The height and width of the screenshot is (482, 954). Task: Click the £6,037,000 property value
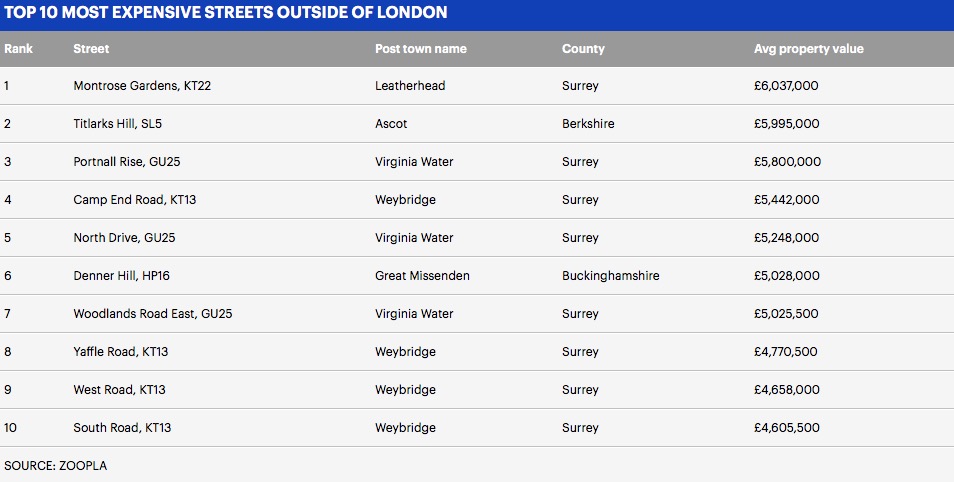tap(786, 86)
